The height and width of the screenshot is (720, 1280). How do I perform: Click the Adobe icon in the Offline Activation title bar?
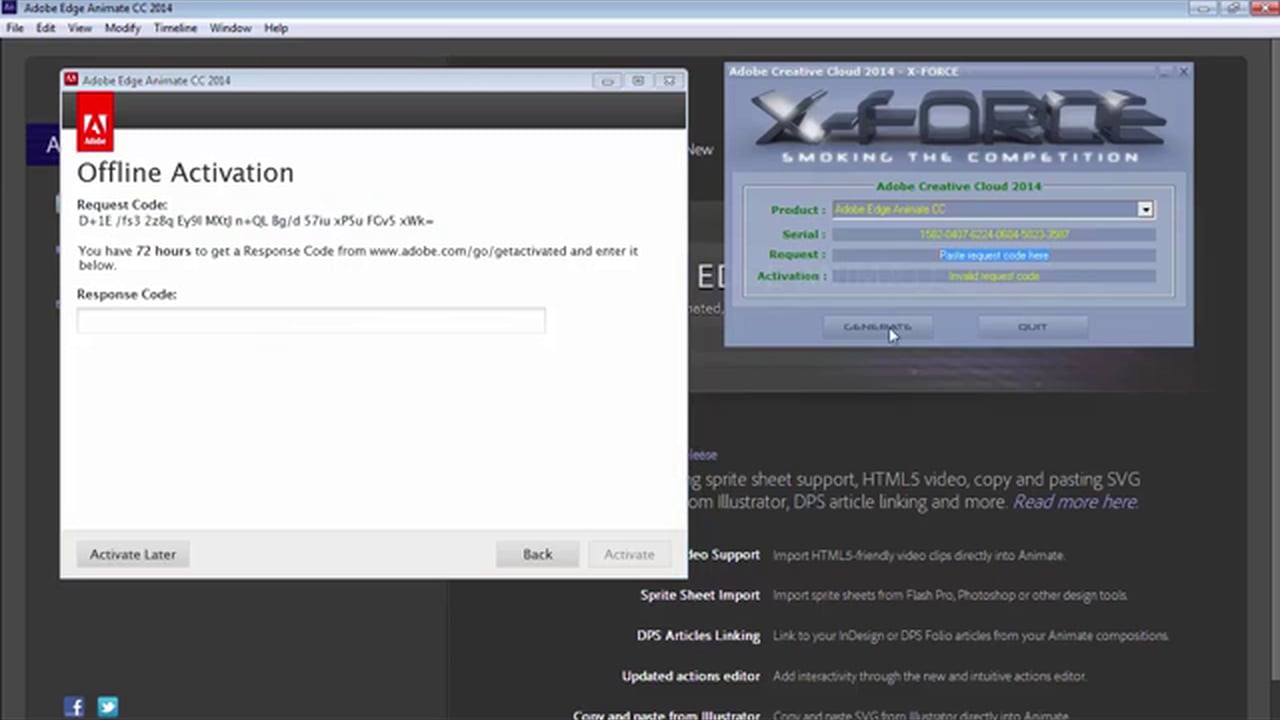(x=71, y=80)
